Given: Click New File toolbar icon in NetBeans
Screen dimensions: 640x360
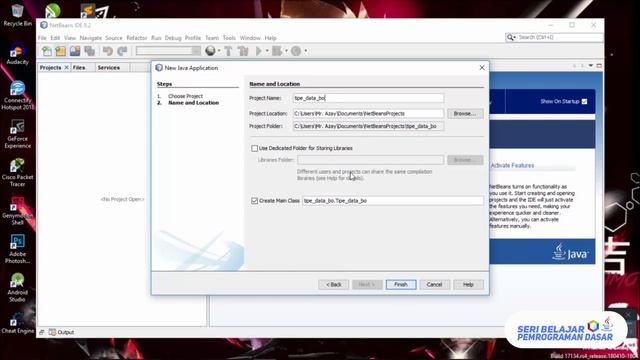Looking at the screenshot, I should 47,51.
